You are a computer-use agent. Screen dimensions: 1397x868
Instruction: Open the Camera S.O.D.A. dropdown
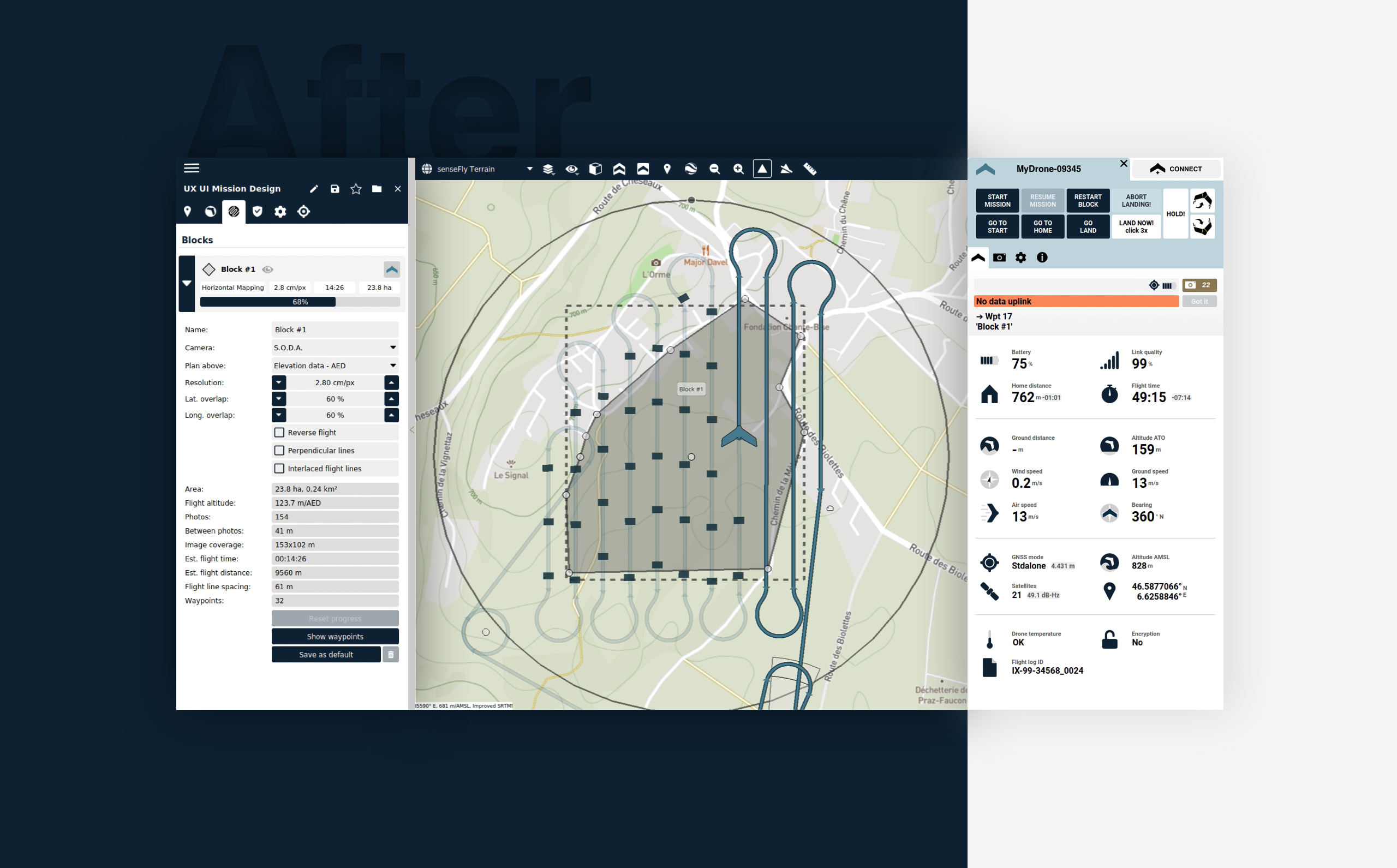click(x=335, y=348)
